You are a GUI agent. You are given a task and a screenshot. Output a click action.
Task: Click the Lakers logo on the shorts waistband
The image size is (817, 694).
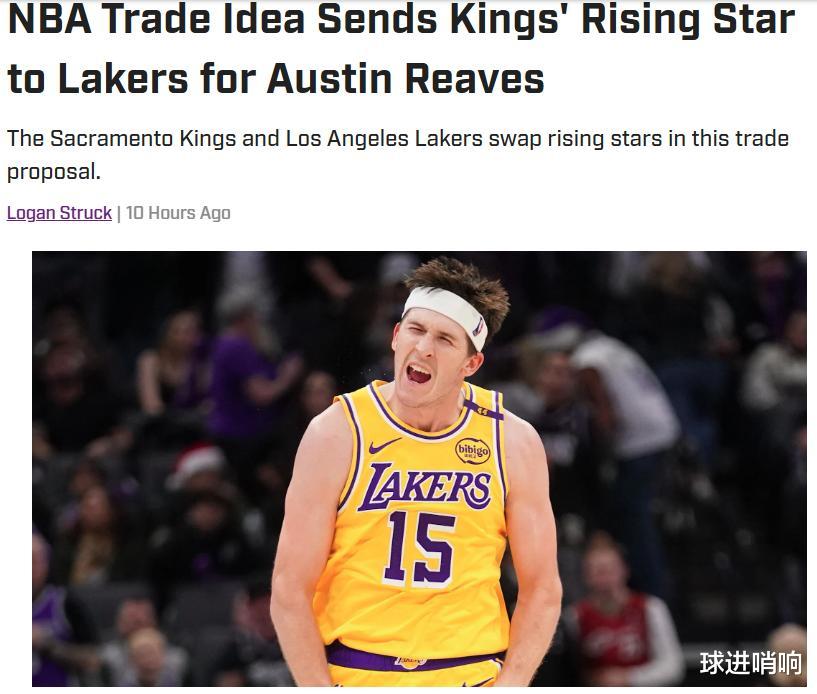(x=411, y=663)
